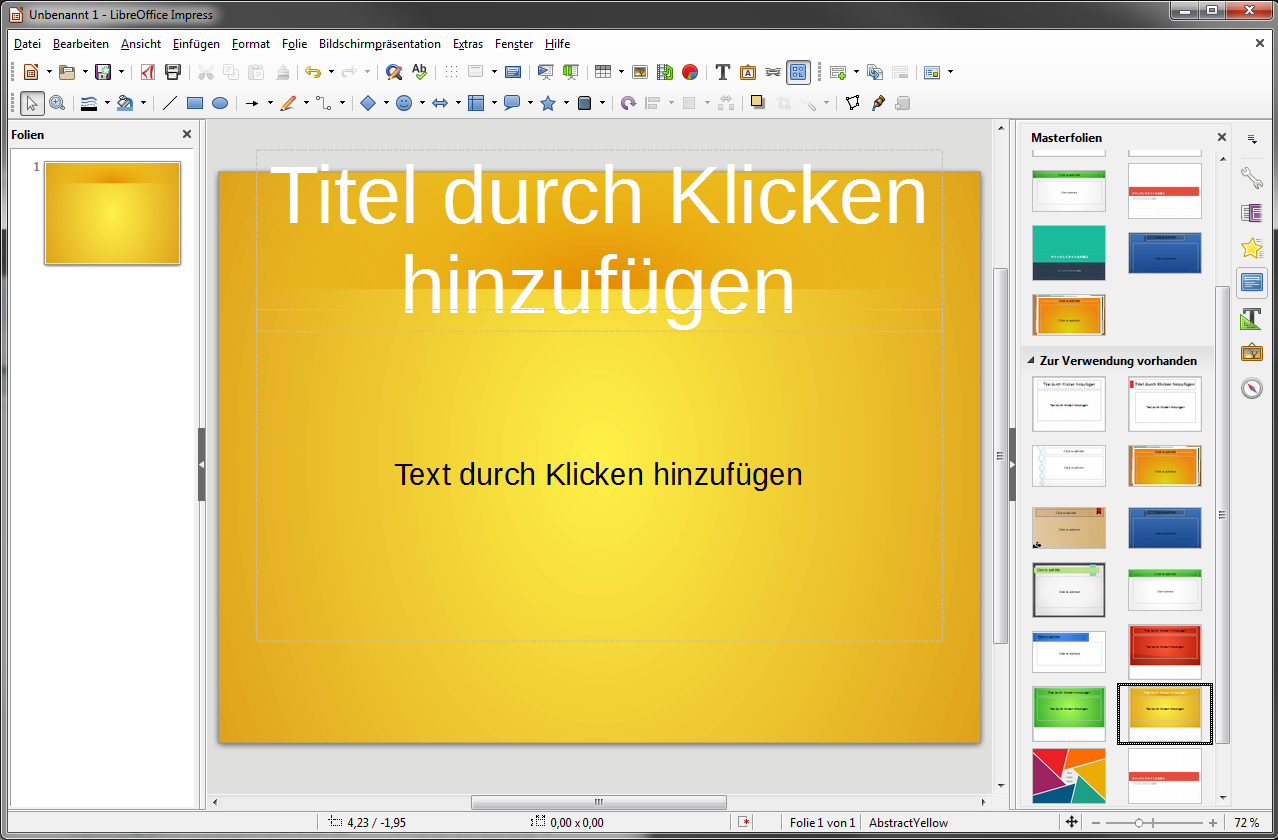Click the New presentation icon
This screenshot has width=1278, height=840.
click(x=31, y=72)
